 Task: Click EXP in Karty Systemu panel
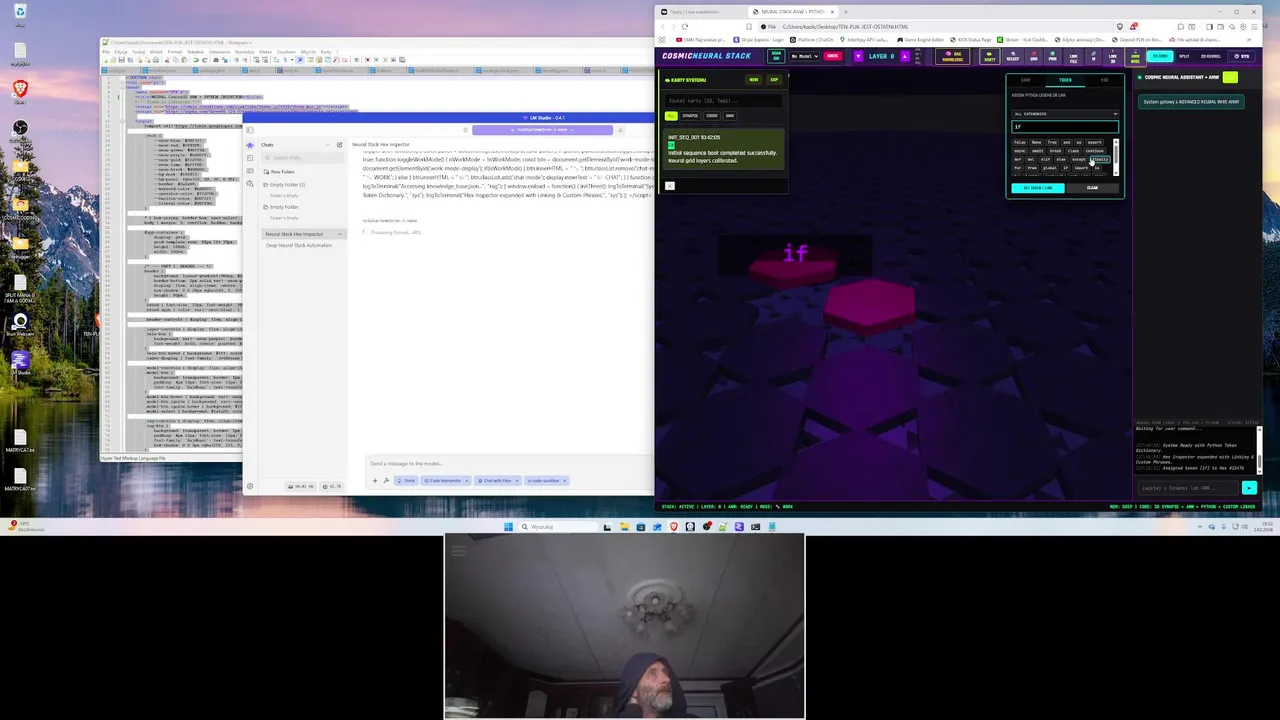coord(774,80)
